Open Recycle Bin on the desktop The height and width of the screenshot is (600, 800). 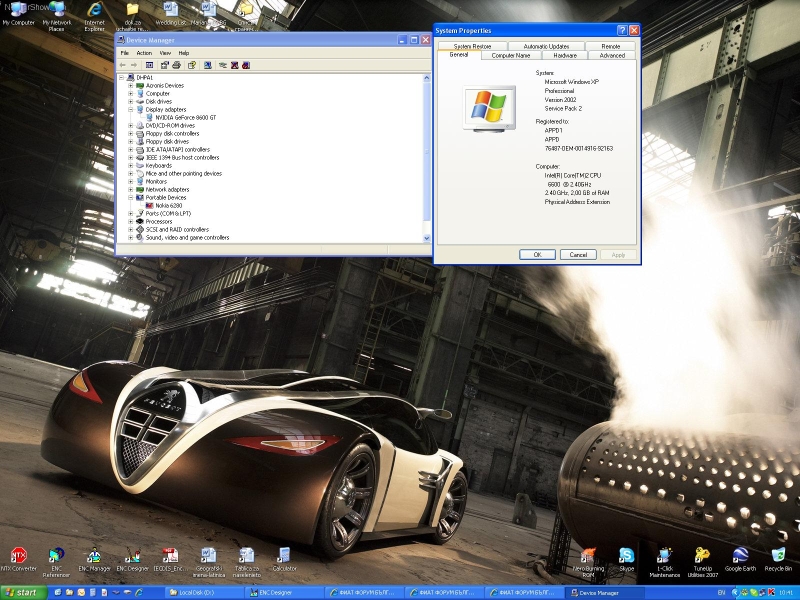[778, 556]
